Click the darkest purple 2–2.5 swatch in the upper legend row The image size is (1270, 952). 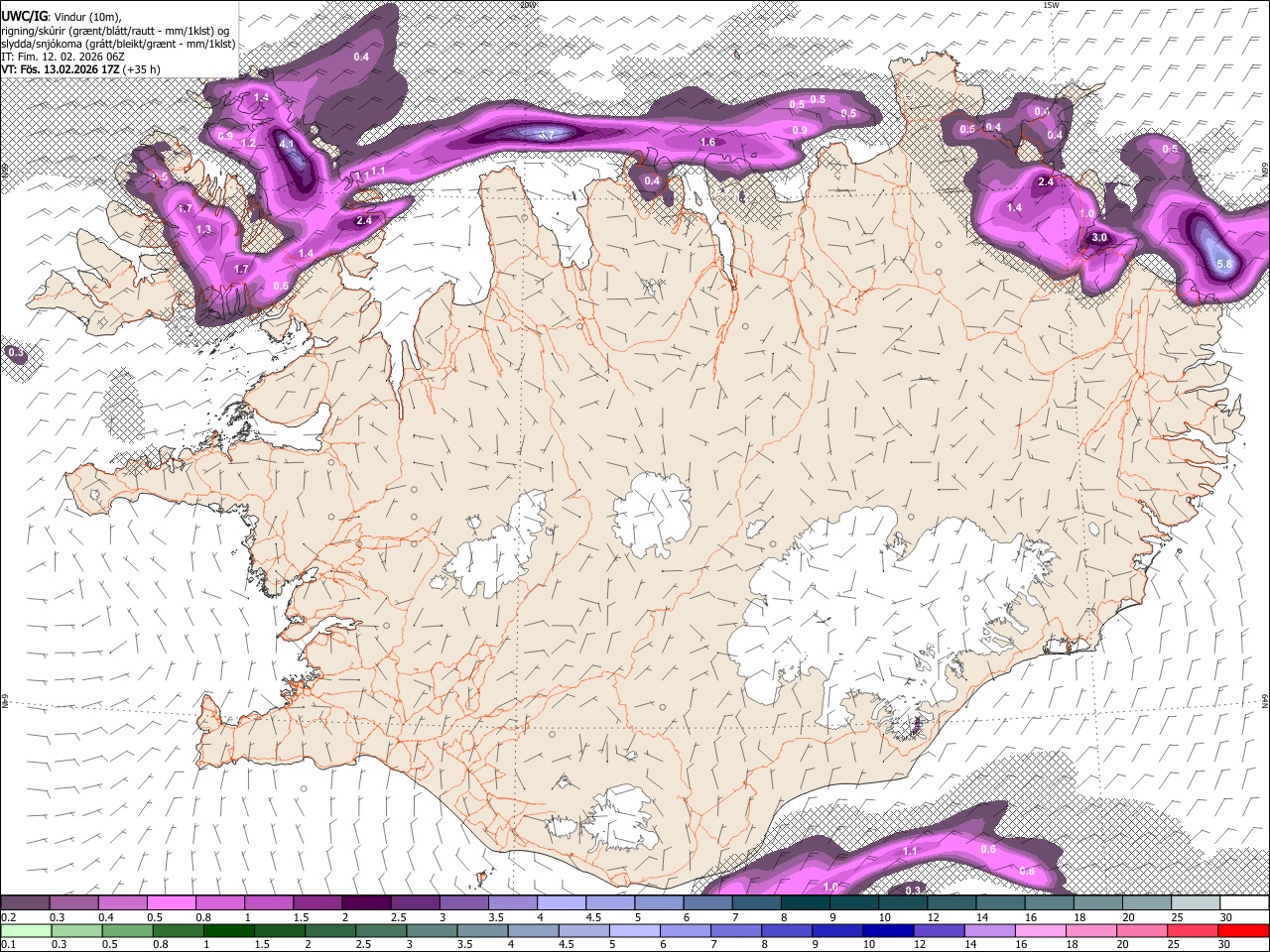pyautogui.click(x=366, y=903)
